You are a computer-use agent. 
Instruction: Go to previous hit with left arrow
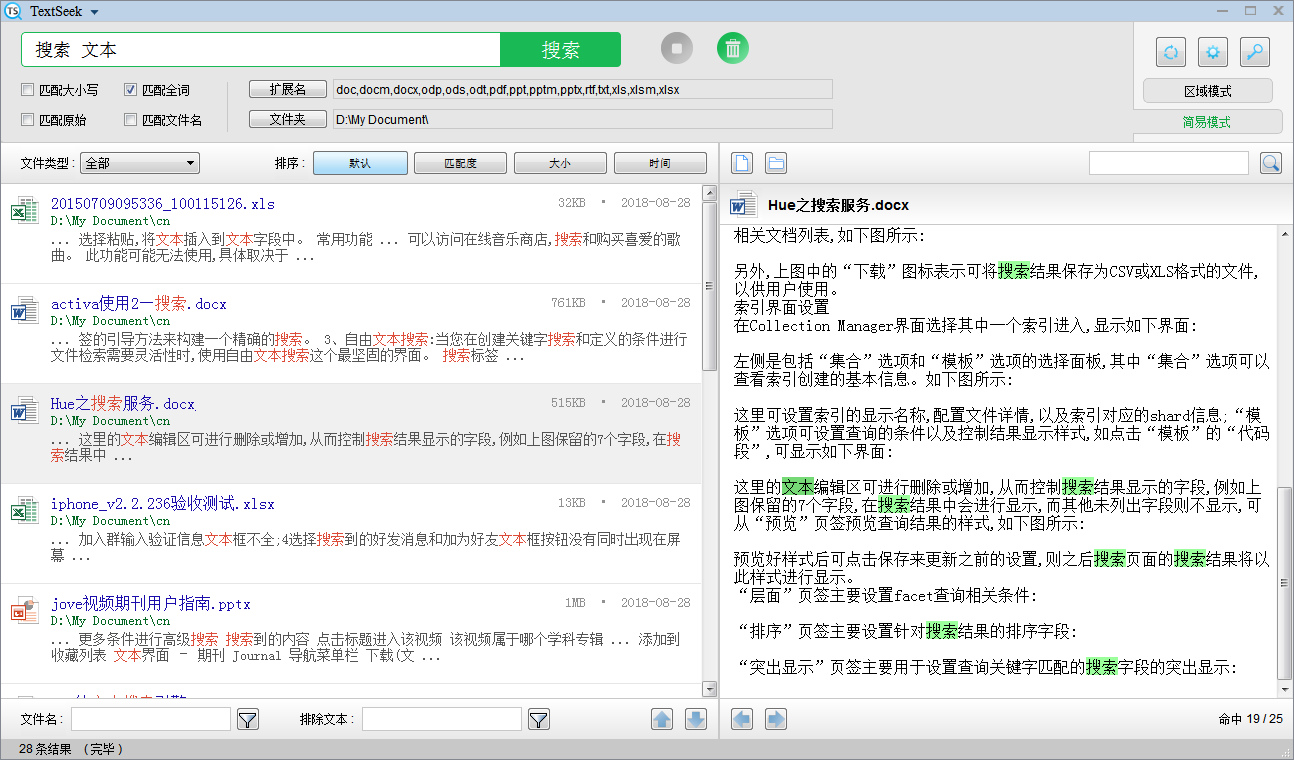[742, 719]
